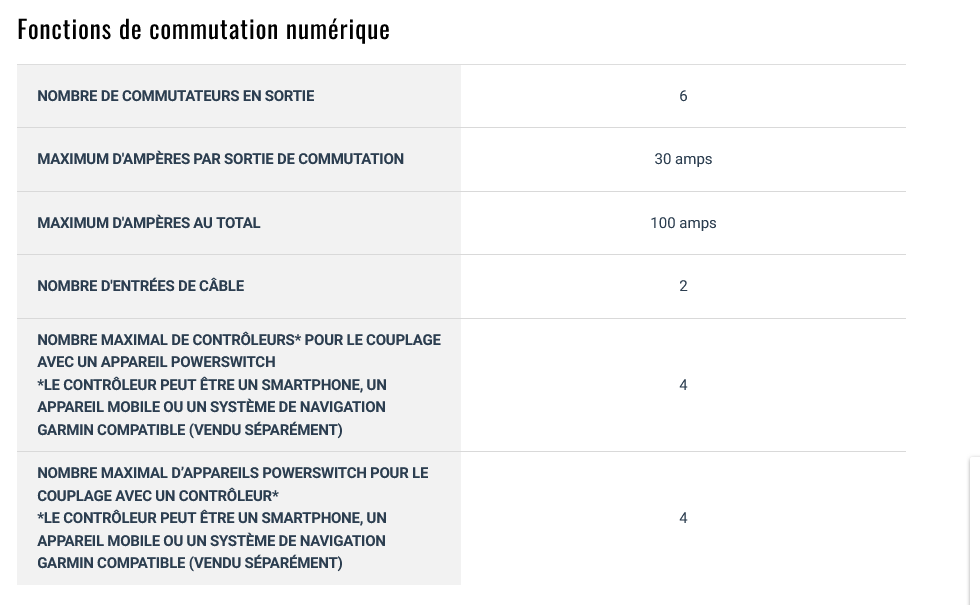Click 'Nombre maximal de contrôleurs' row label
This screenshot has height=605, width=980.
coord(239,384)
